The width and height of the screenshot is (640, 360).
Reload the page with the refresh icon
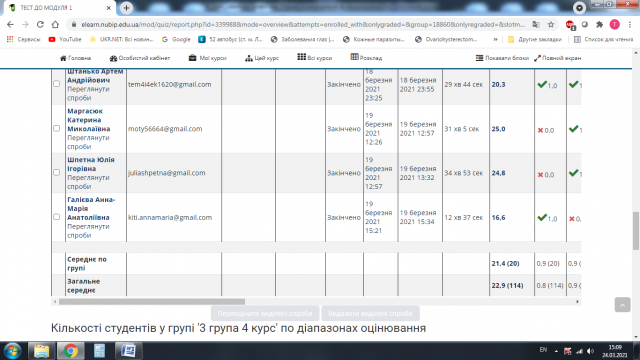(x=40, y=24)
